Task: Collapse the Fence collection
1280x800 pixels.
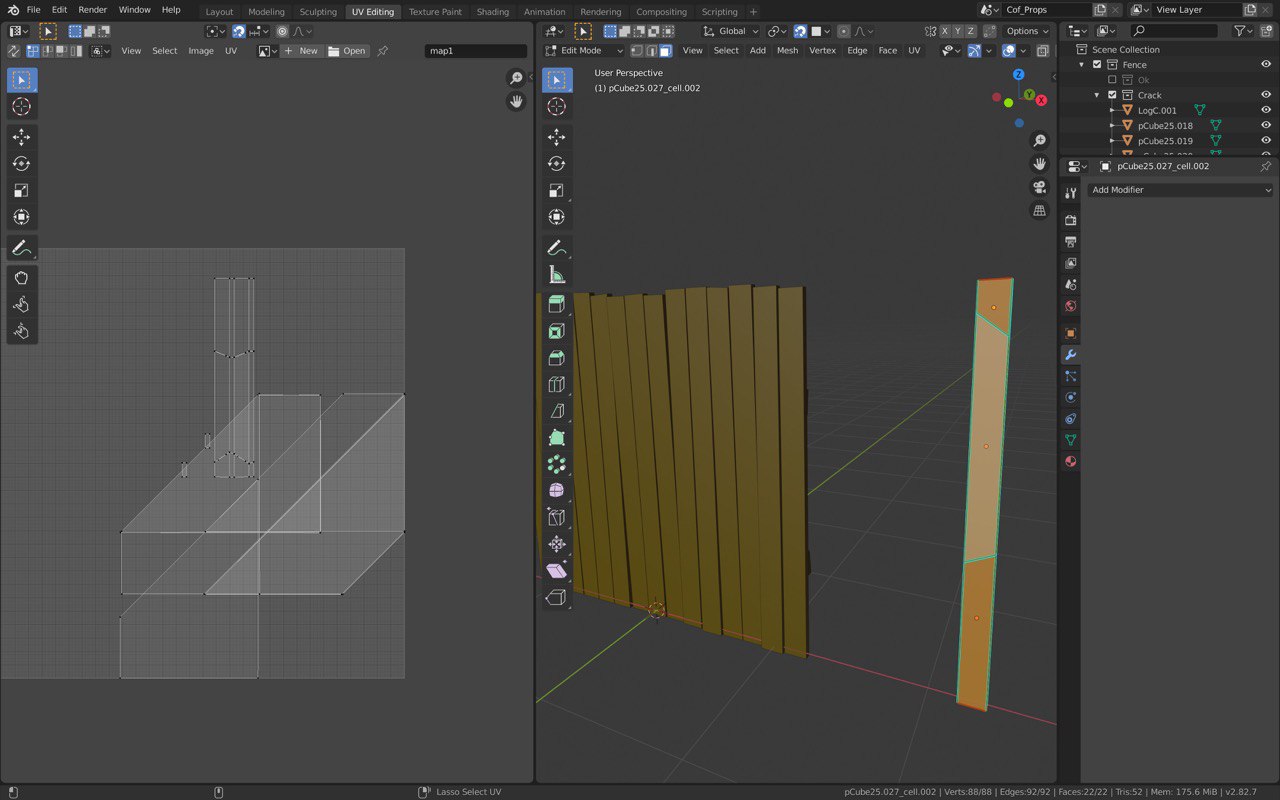Action: coord(1081,65)
